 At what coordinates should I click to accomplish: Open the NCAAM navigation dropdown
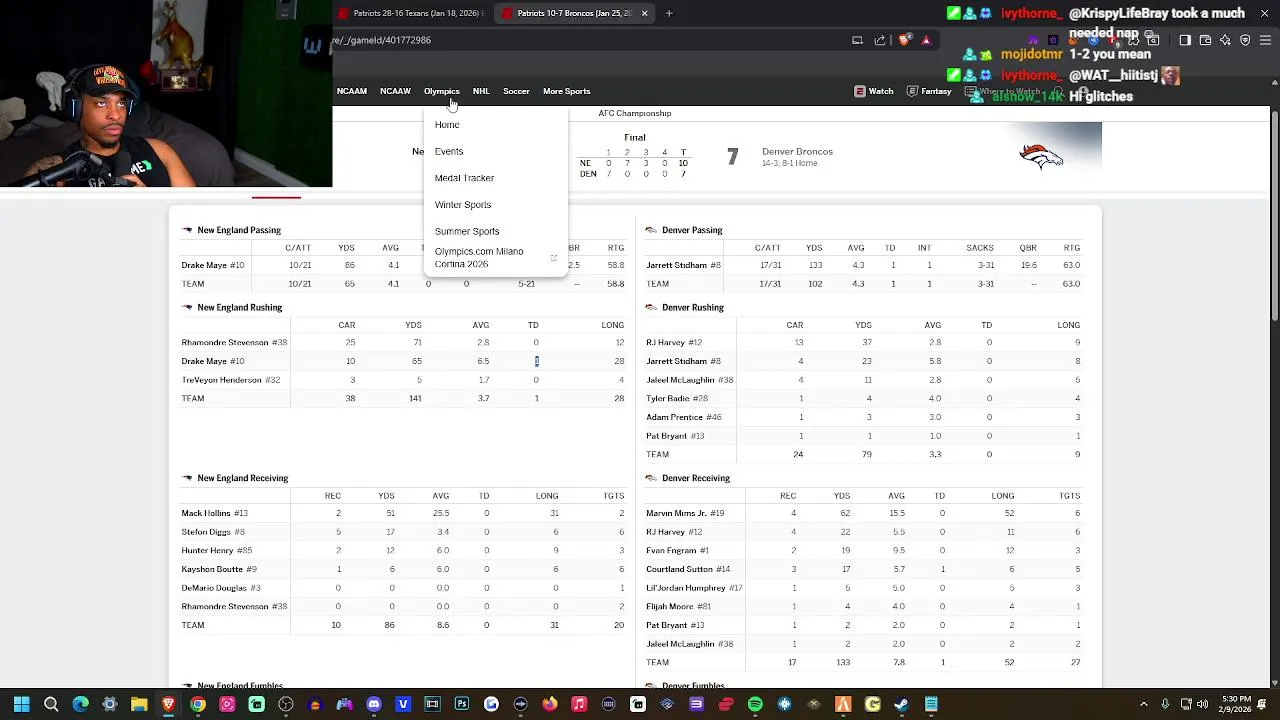tap(352, 91)
